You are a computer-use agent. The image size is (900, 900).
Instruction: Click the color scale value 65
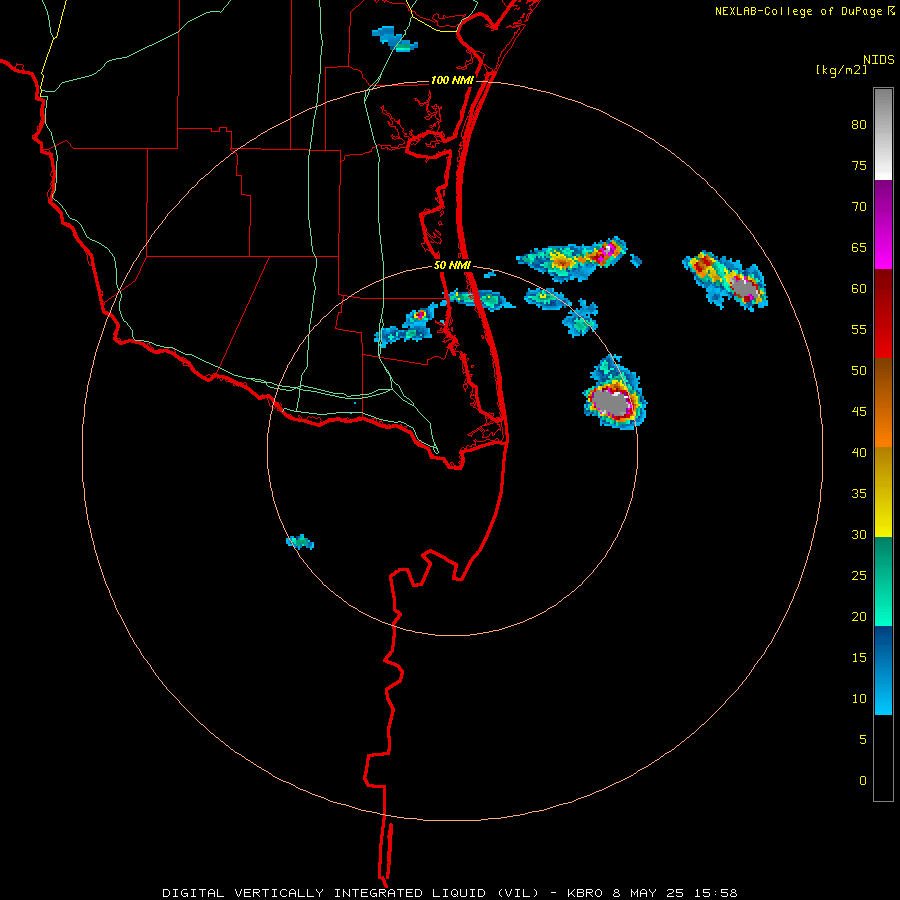(859, 247)
